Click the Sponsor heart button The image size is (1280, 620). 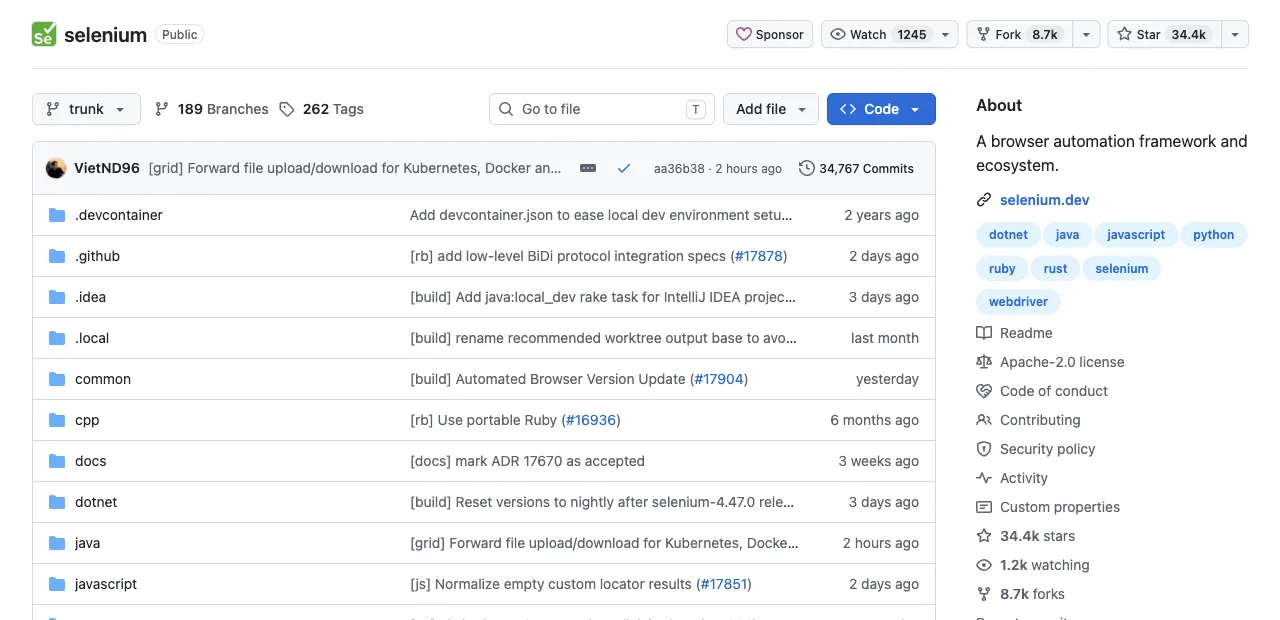point(770,34)
